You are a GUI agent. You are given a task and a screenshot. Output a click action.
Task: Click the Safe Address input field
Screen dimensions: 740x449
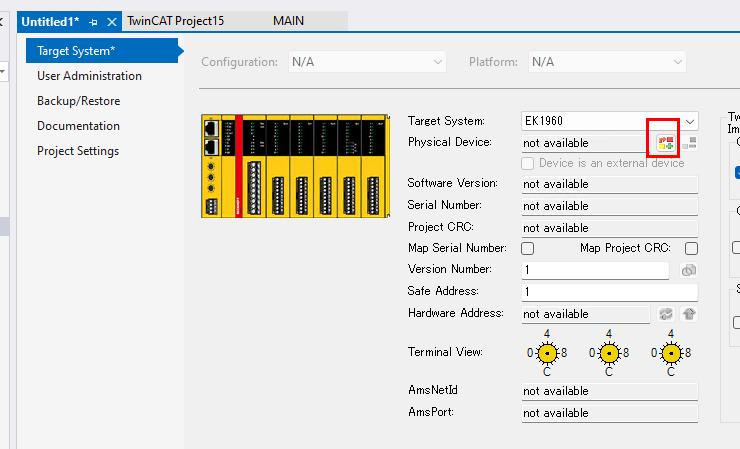tap(610, 292)
